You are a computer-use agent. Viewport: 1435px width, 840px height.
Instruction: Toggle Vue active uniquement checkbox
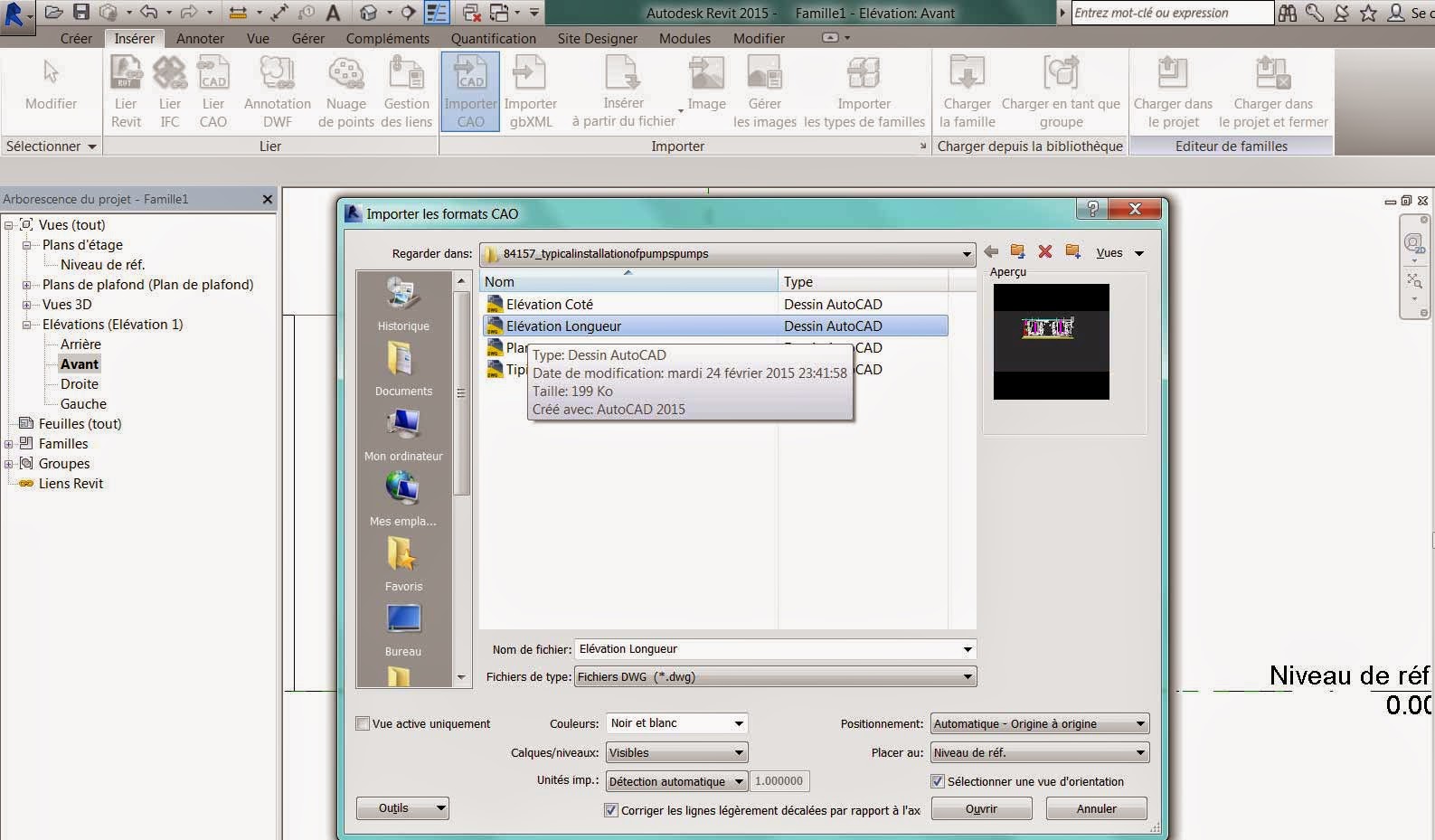pos(363,723)
